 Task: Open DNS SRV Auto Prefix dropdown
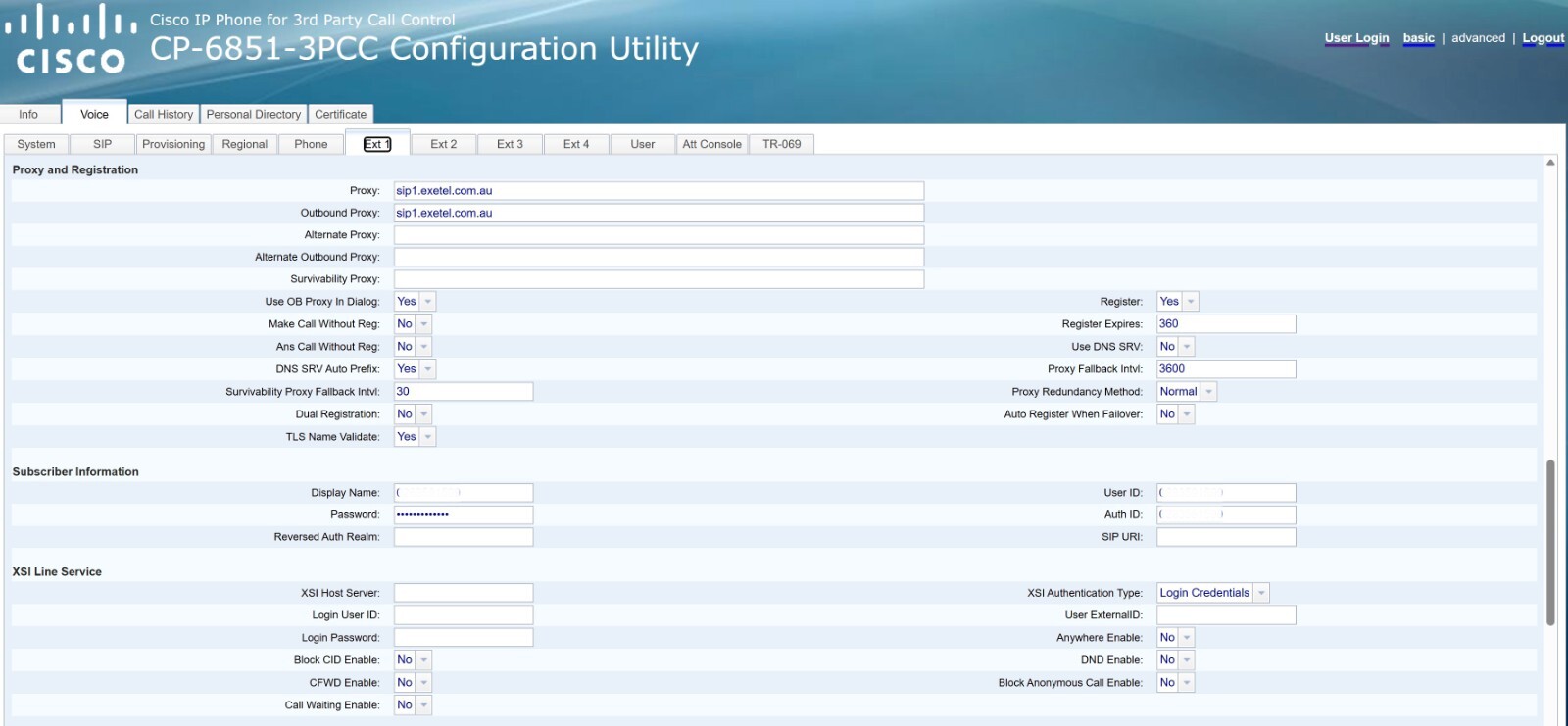(x=415, y=369)
